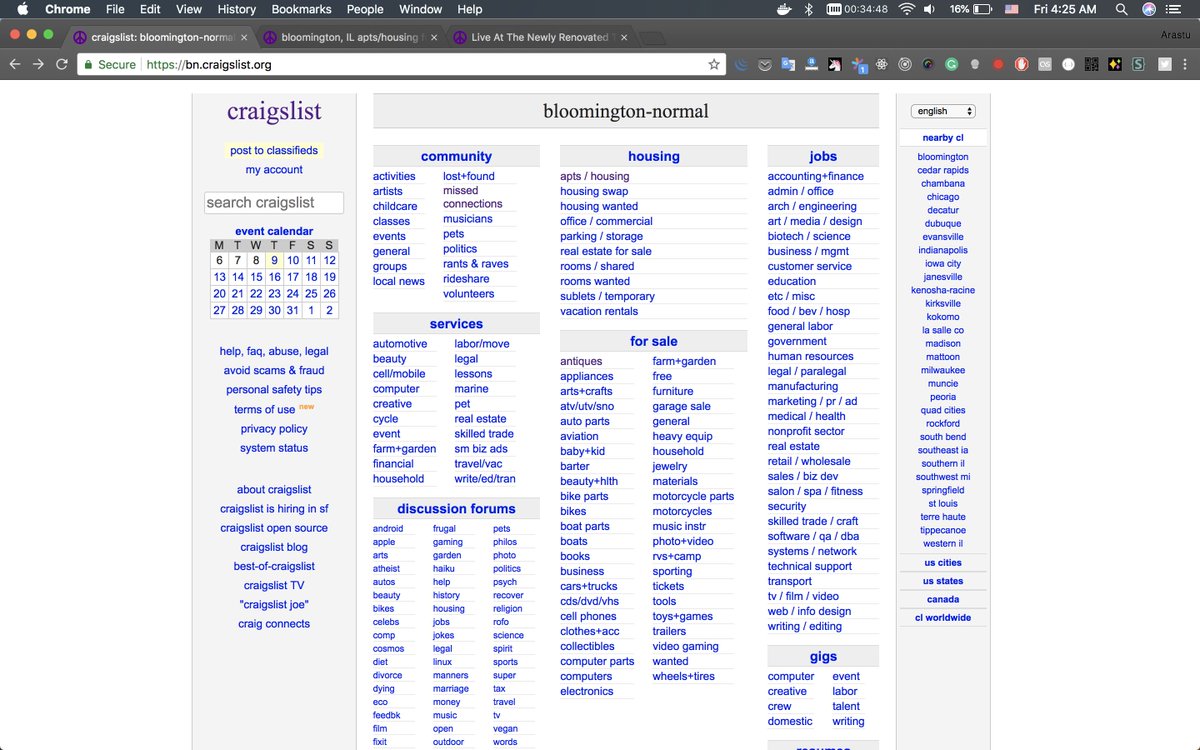Open Spotlight search magnifier
The width and height of the screenshot is (1200, 750).
pos(1121,9)
